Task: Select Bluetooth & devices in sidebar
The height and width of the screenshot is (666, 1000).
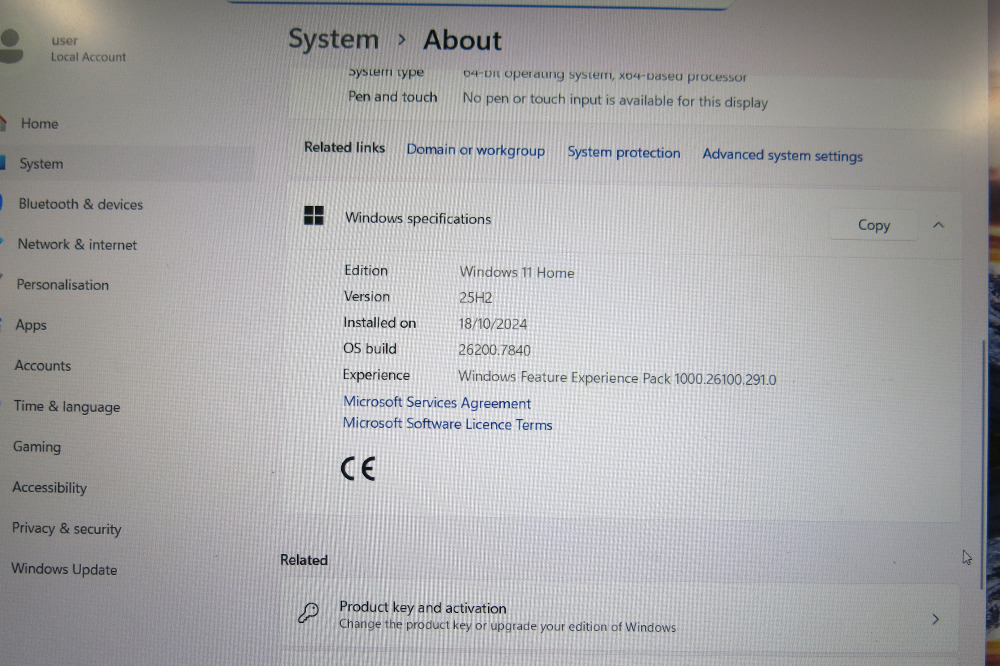Action: (81, 204)
